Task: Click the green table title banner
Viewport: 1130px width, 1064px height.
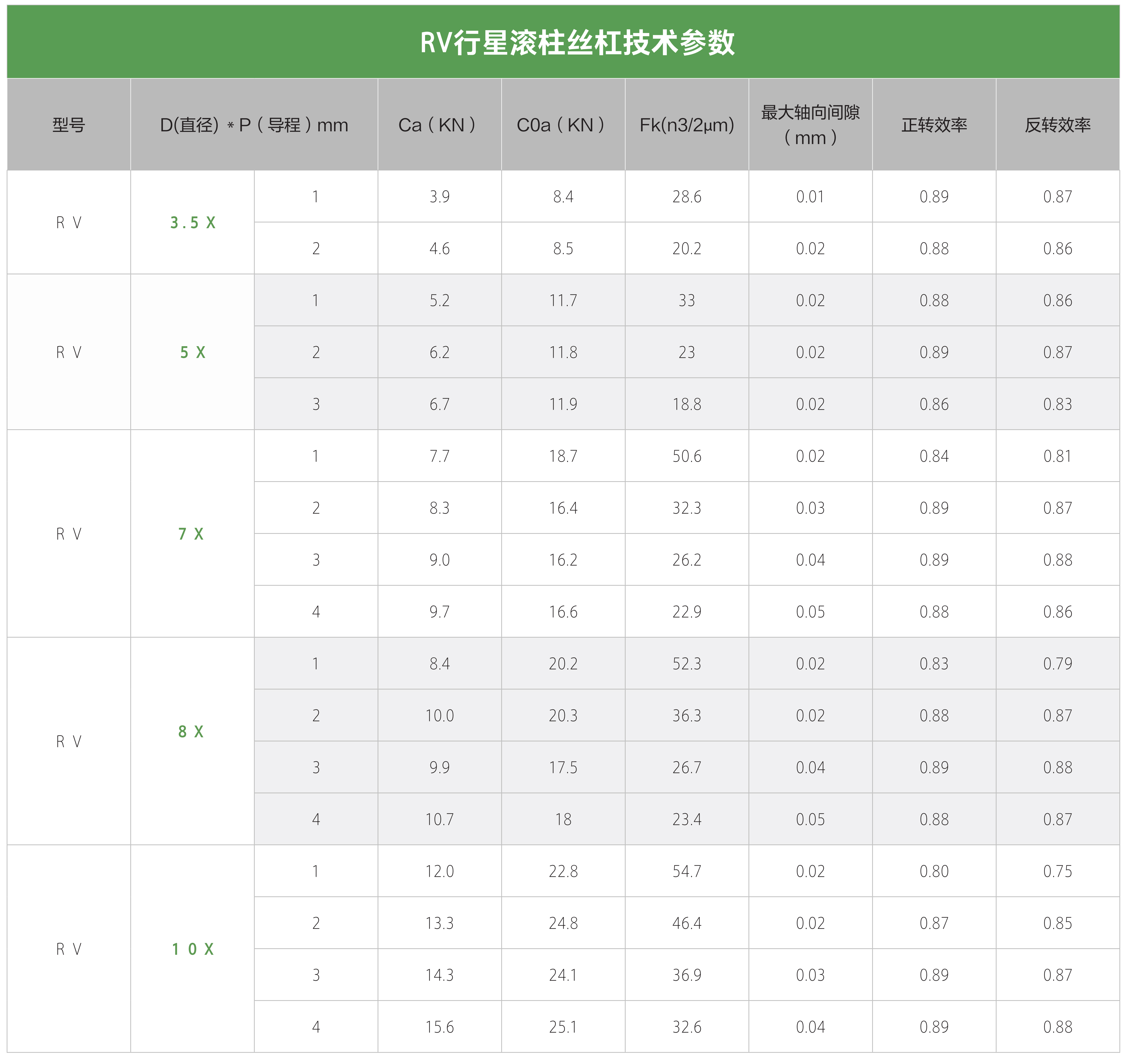Action: click(576, 43)
